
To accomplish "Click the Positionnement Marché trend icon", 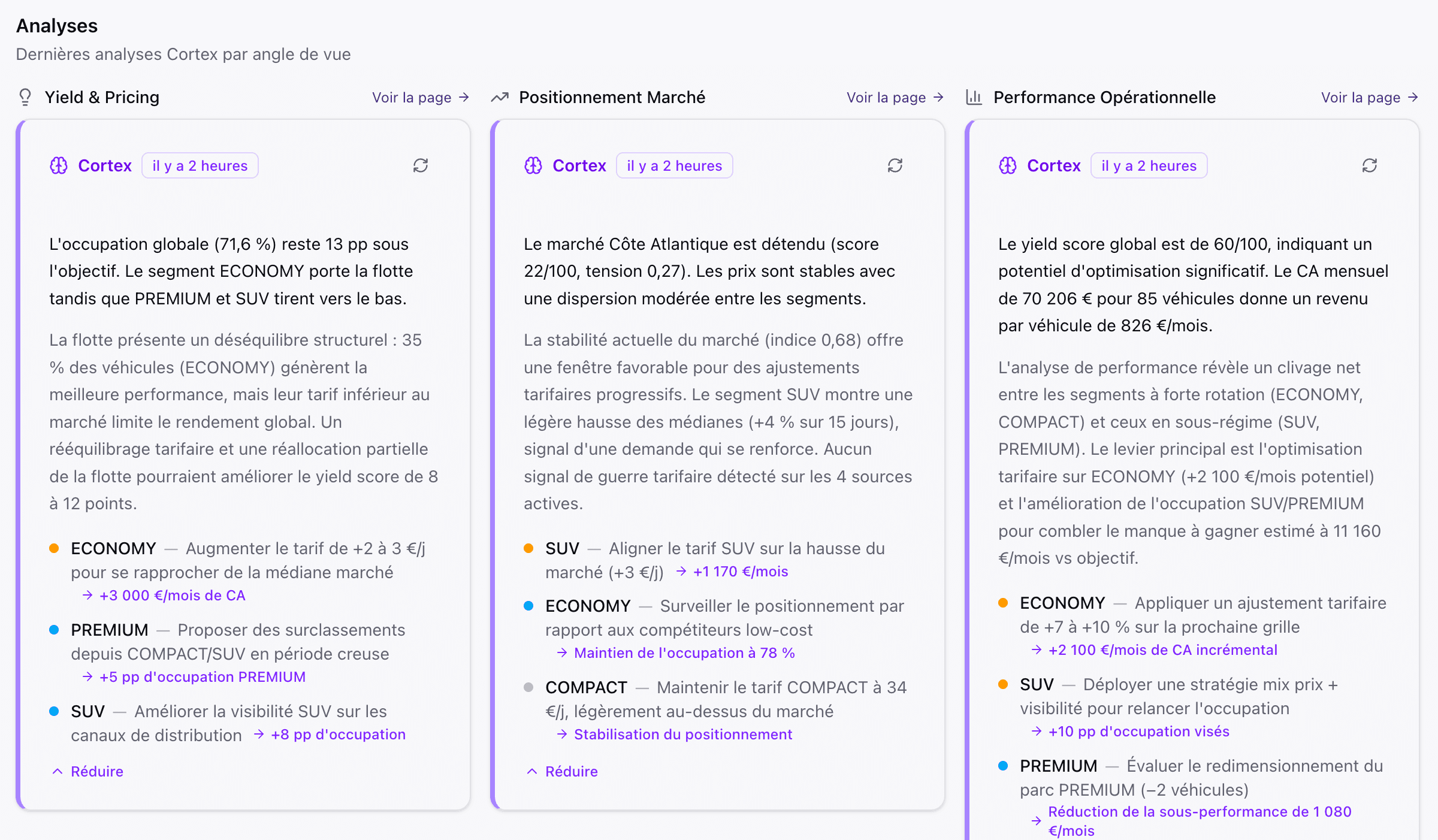I will [x=499, y=96].
